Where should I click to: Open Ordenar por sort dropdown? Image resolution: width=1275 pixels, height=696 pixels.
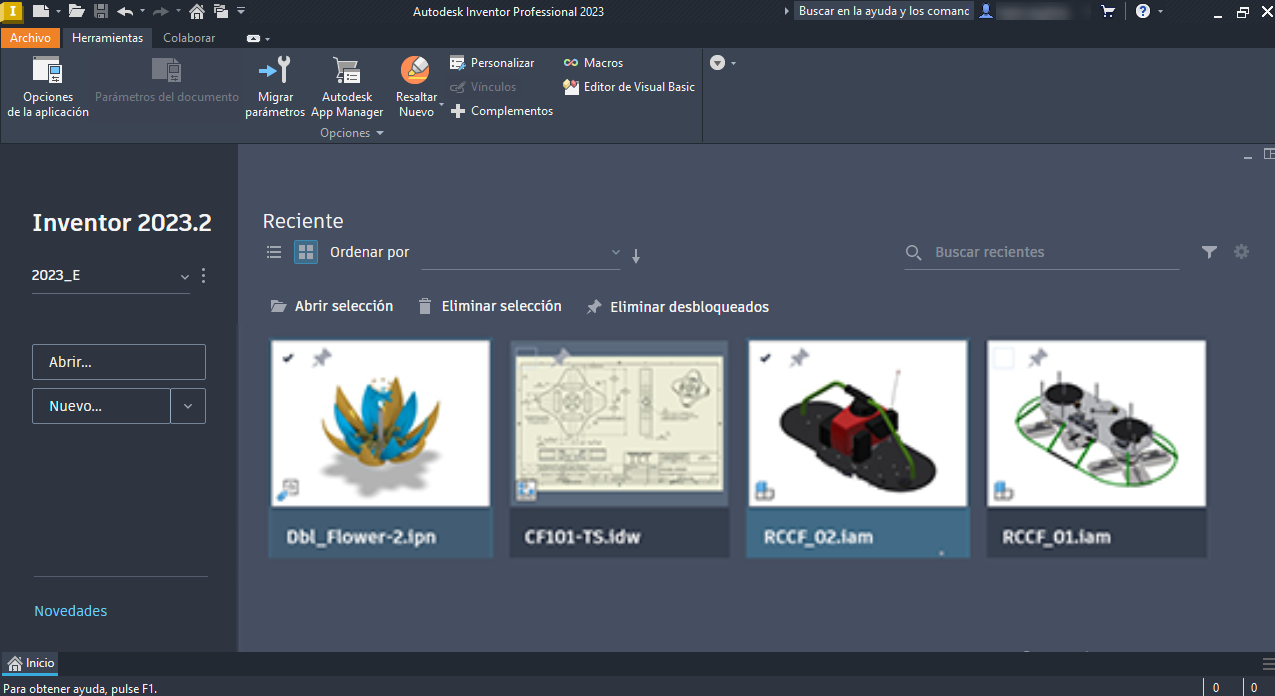[x=521, y=253]
